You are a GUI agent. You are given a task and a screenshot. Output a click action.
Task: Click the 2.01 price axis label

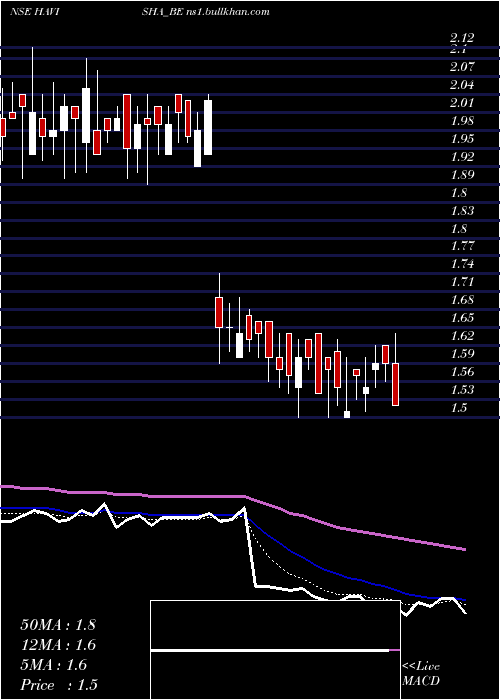(462, 103)
